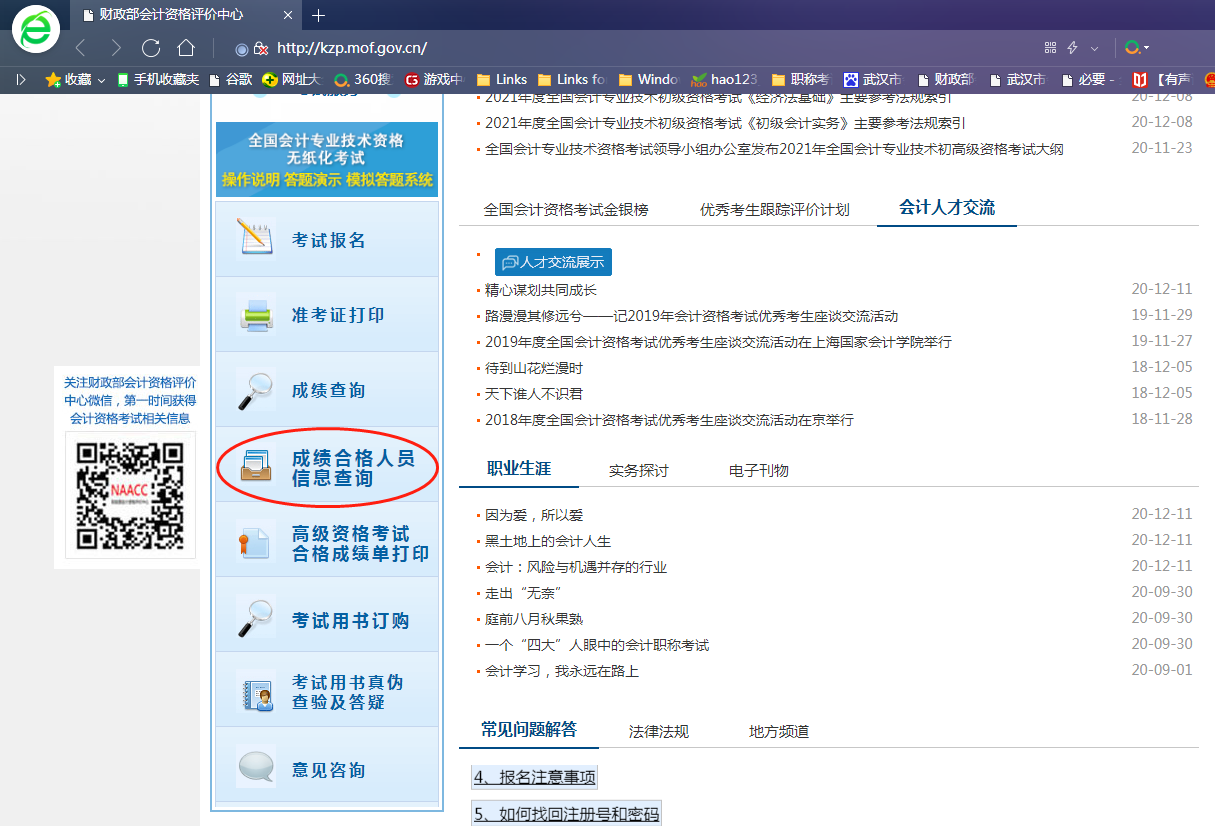1215x826 pixels.
Task: Open the 如何找回注册号和密码 FAQ item
Action: click(x=566, y=814)
